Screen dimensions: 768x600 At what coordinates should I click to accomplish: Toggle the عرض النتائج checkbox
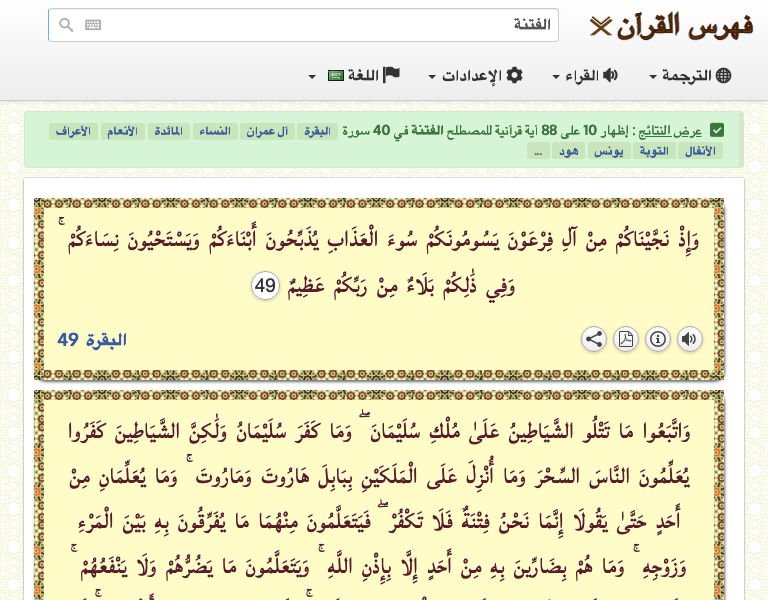(x=717, y=131)
